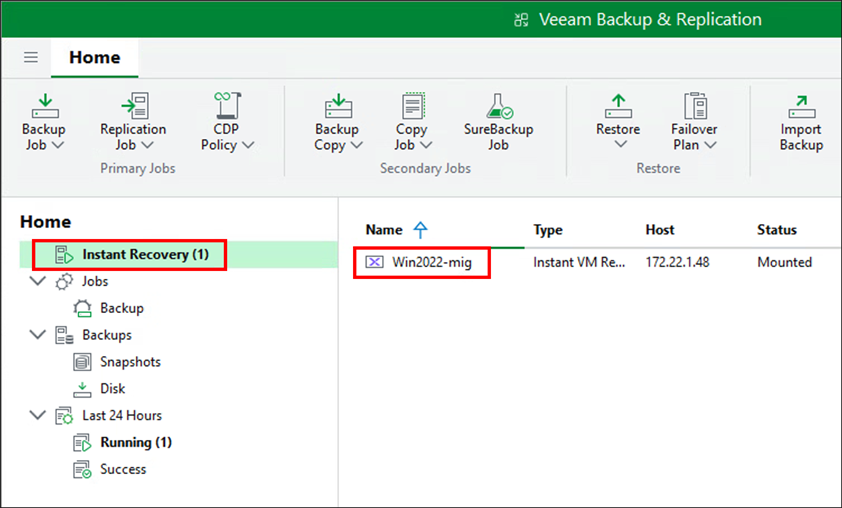Click the Last 24 Hours icon

(x=64, y=416)
